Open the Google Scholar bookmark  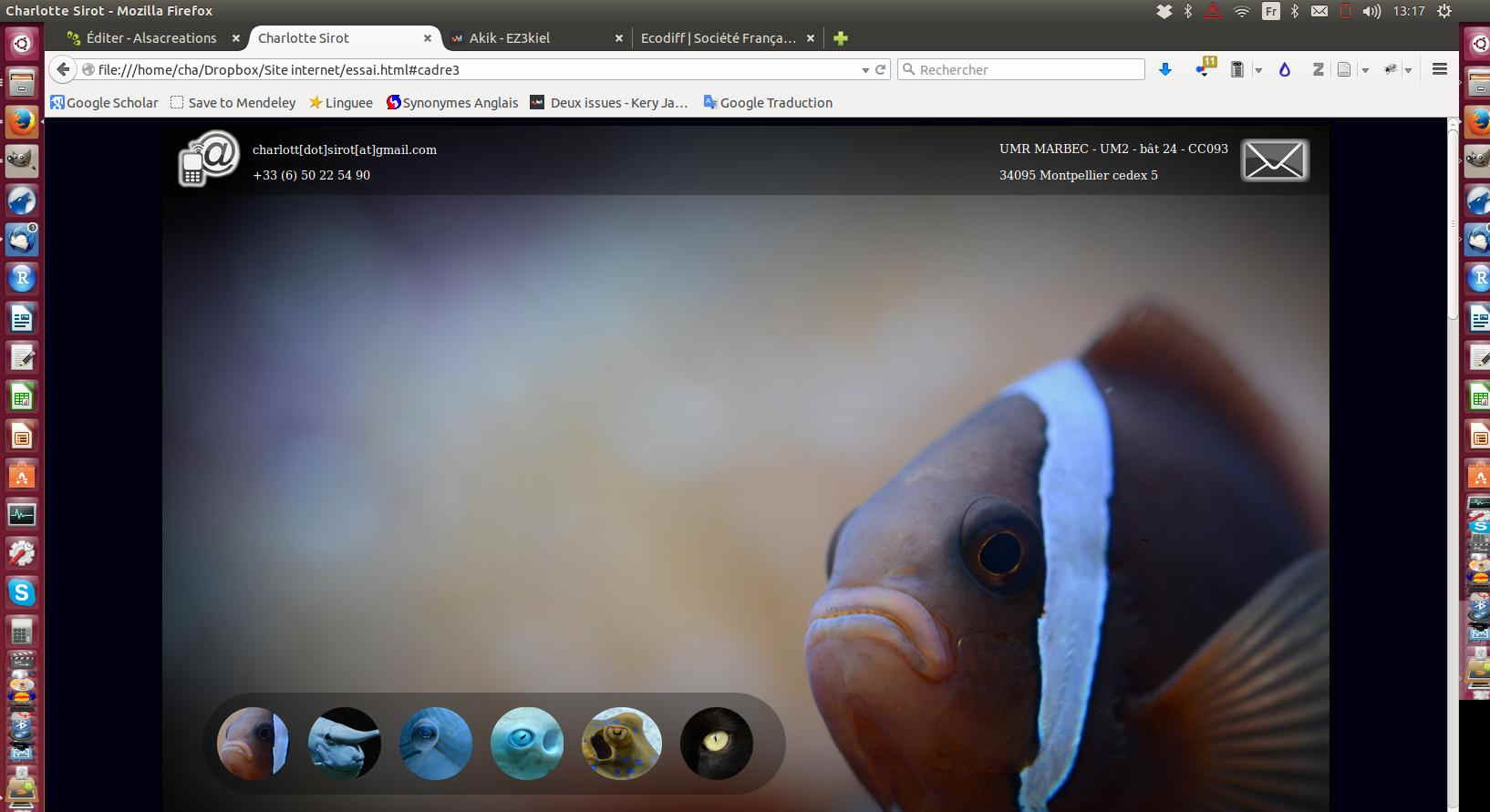tap(104, 103)
